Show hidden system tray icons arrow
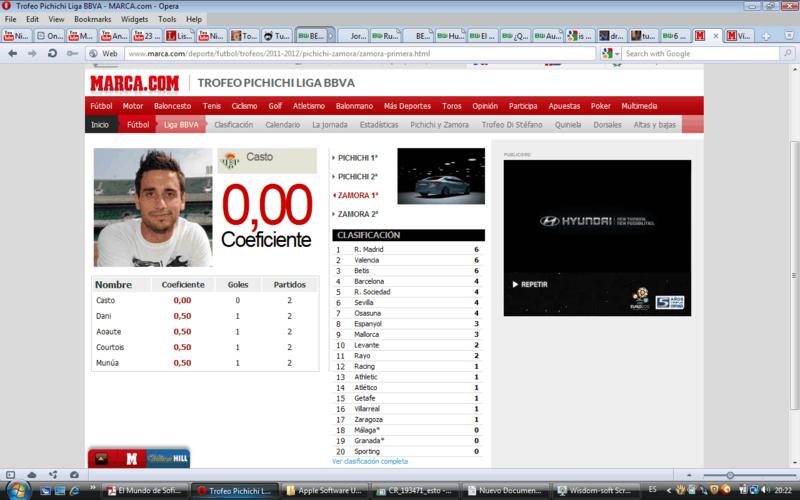Viewport: 800px width, 500px height. (669, 490)
